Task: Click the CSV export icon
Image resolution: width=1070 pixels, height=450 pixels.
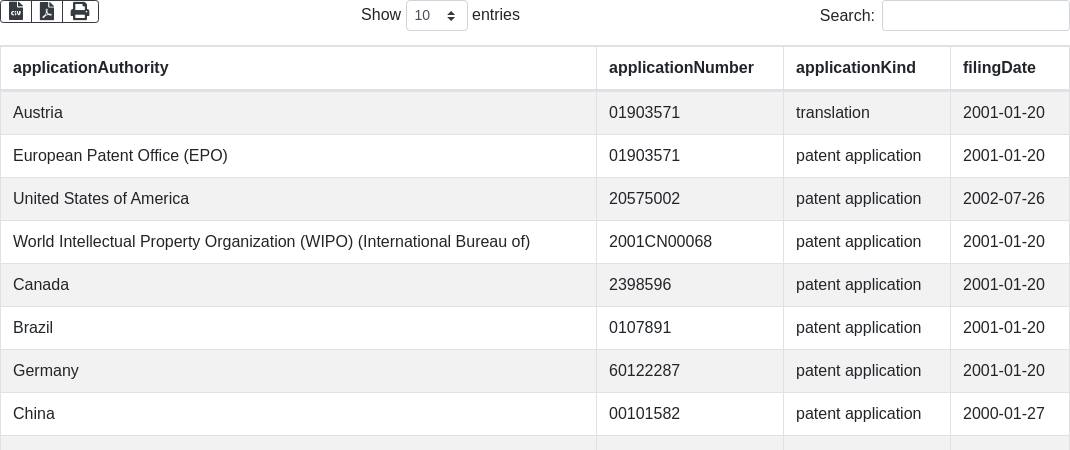Action: [x=16, y=11]
